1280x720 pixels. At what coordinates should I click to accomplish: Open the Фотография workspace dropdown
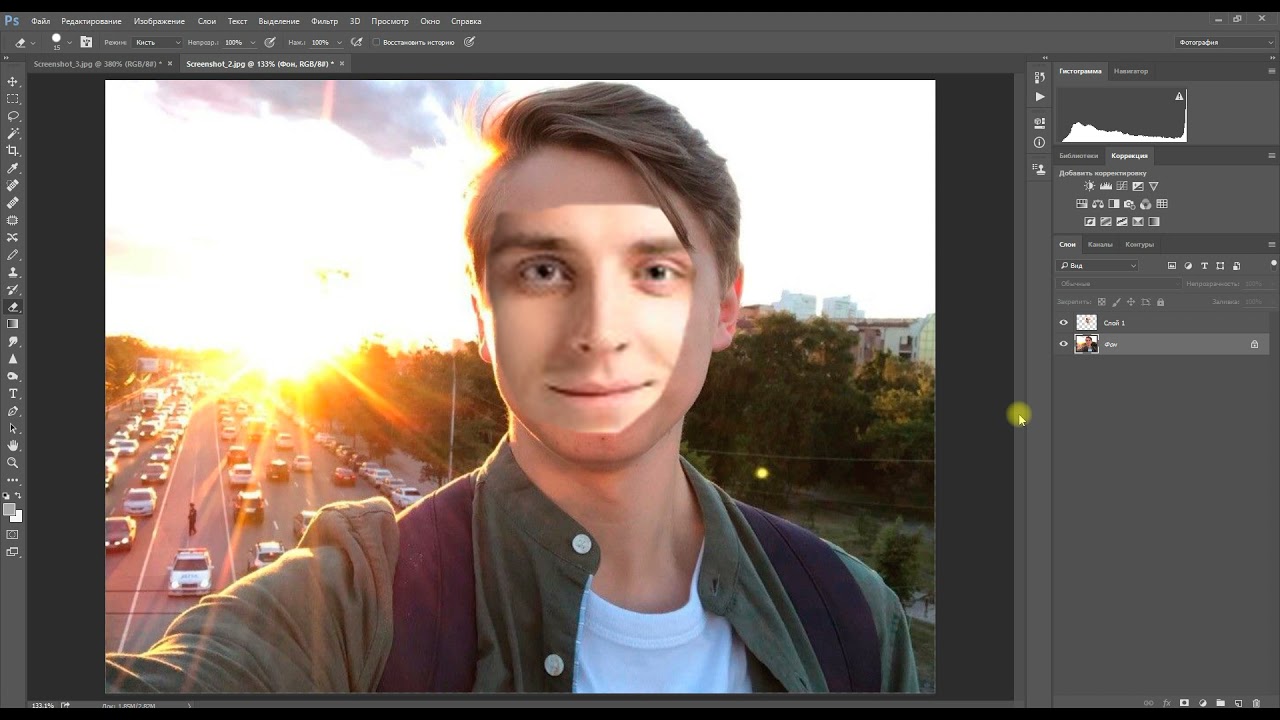click(1224, 42)
